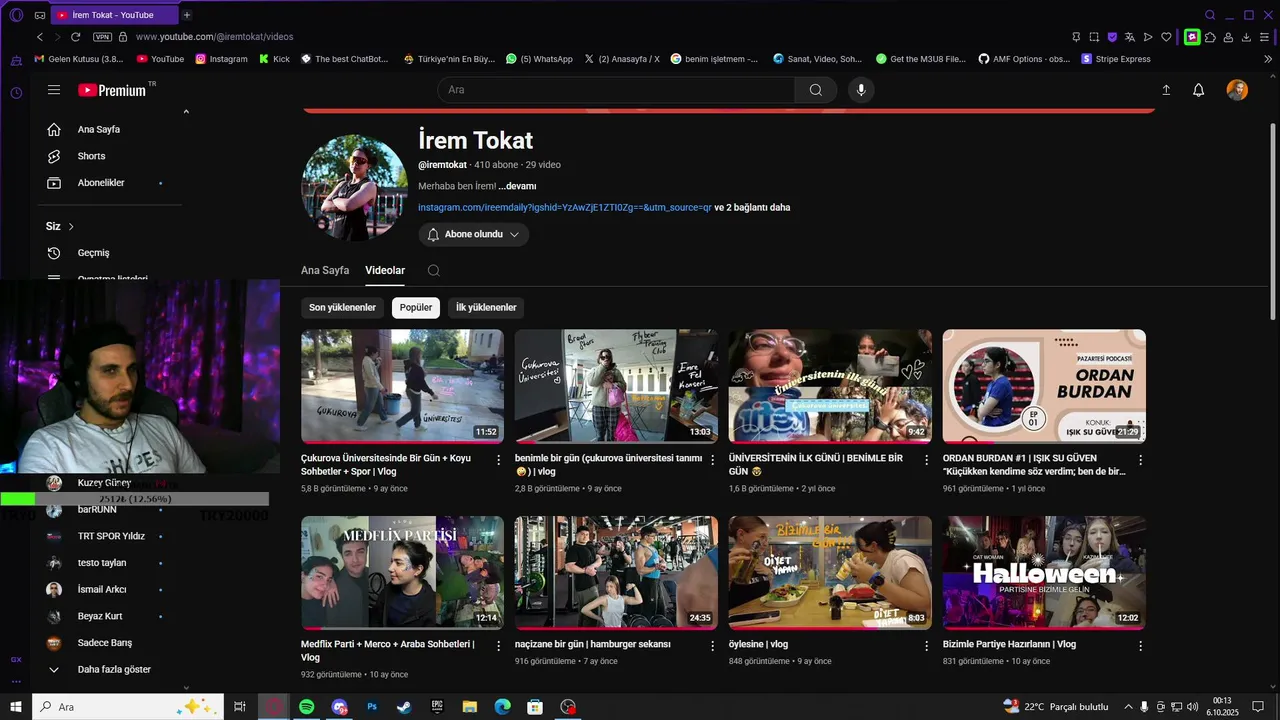Open Opera easy setup sliders icon
1280x720 pixels.
click(1264, 37)
